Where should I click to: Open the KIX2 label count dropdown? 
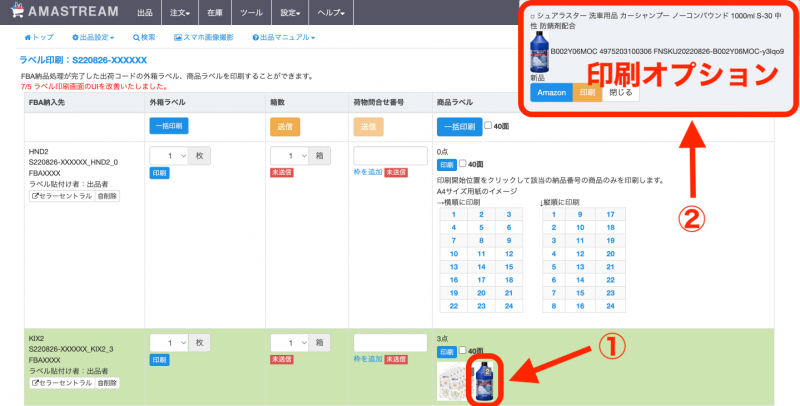point(169,343)
